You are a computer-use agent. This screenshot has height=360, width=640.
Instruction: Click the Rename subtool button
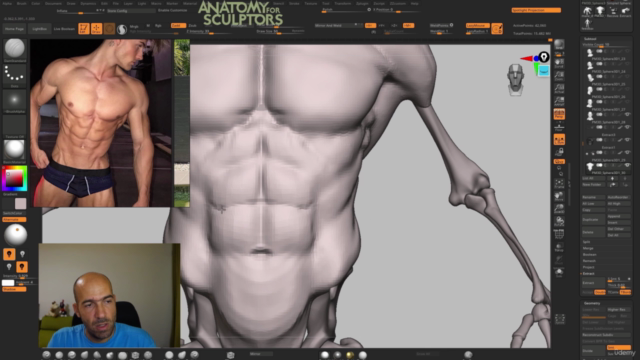click(x=593, y=197)
